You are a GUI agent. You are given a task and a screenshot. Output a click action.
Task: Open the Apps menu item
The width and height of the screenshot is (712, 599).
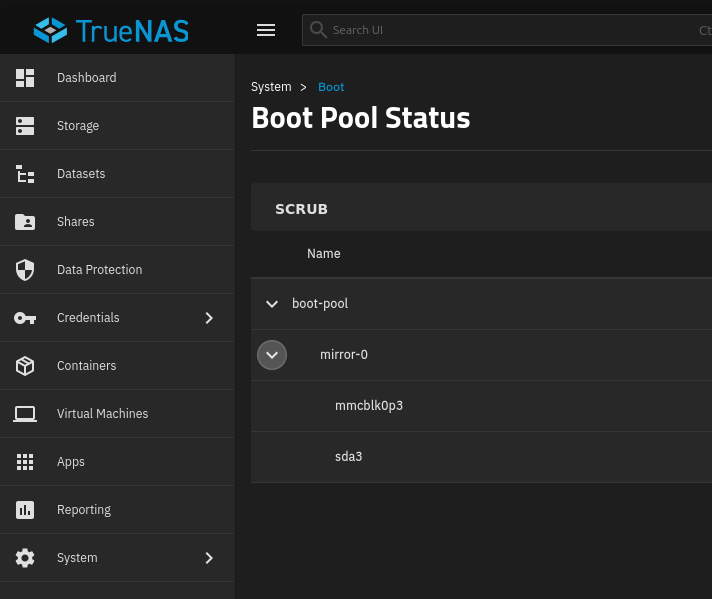click(70, 462)
